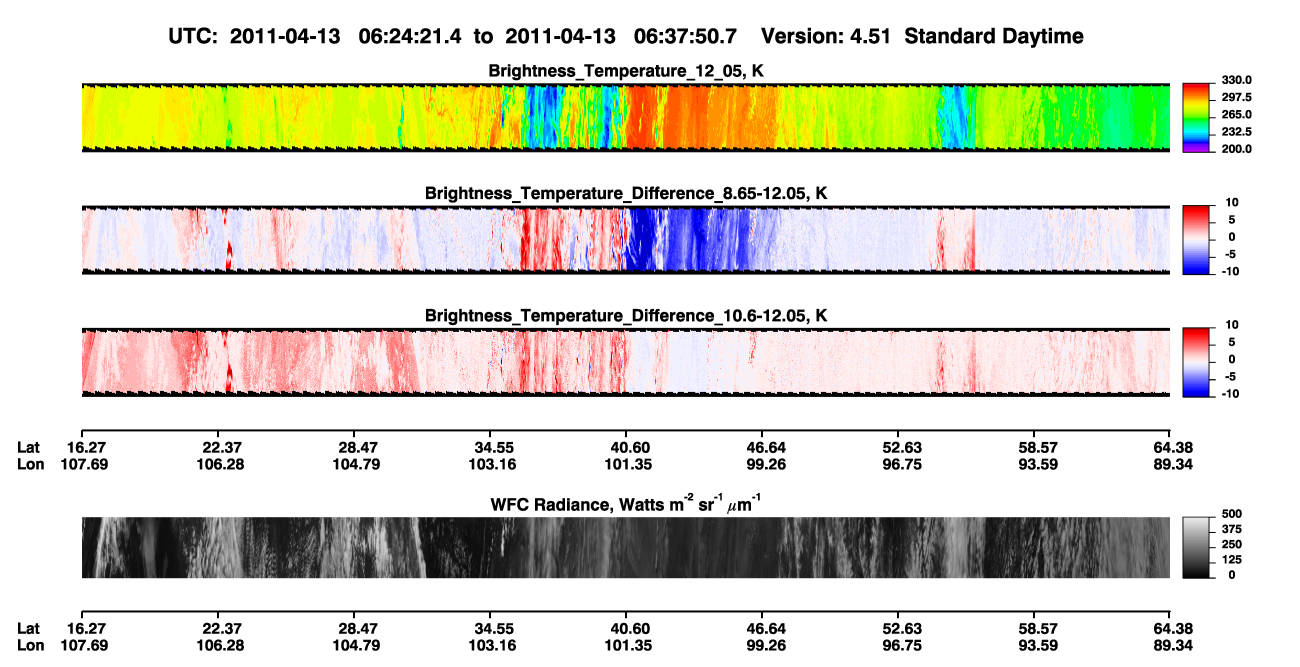Select the 10.6-12.05 difference image strip
Viewport: 1300px width, 667px height.
click(625, 362)
